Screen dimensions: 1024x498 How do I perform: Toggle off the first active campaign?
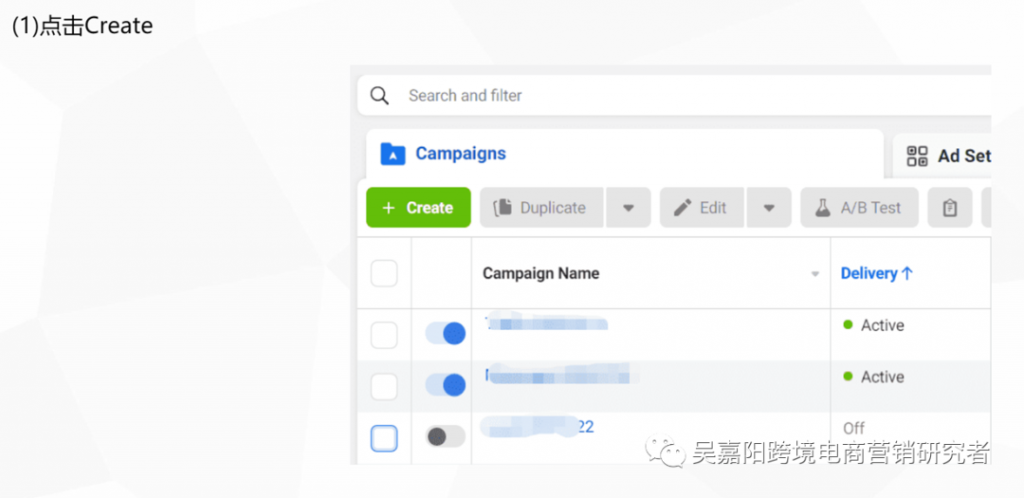[x=445, y=334]
